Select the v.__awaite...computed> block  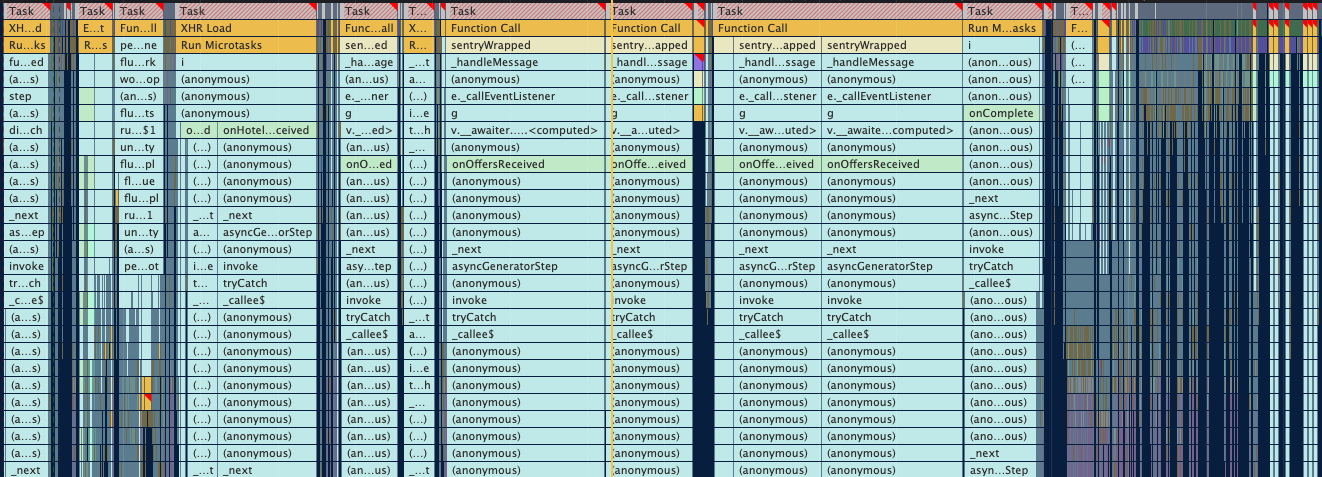(891, 130)
